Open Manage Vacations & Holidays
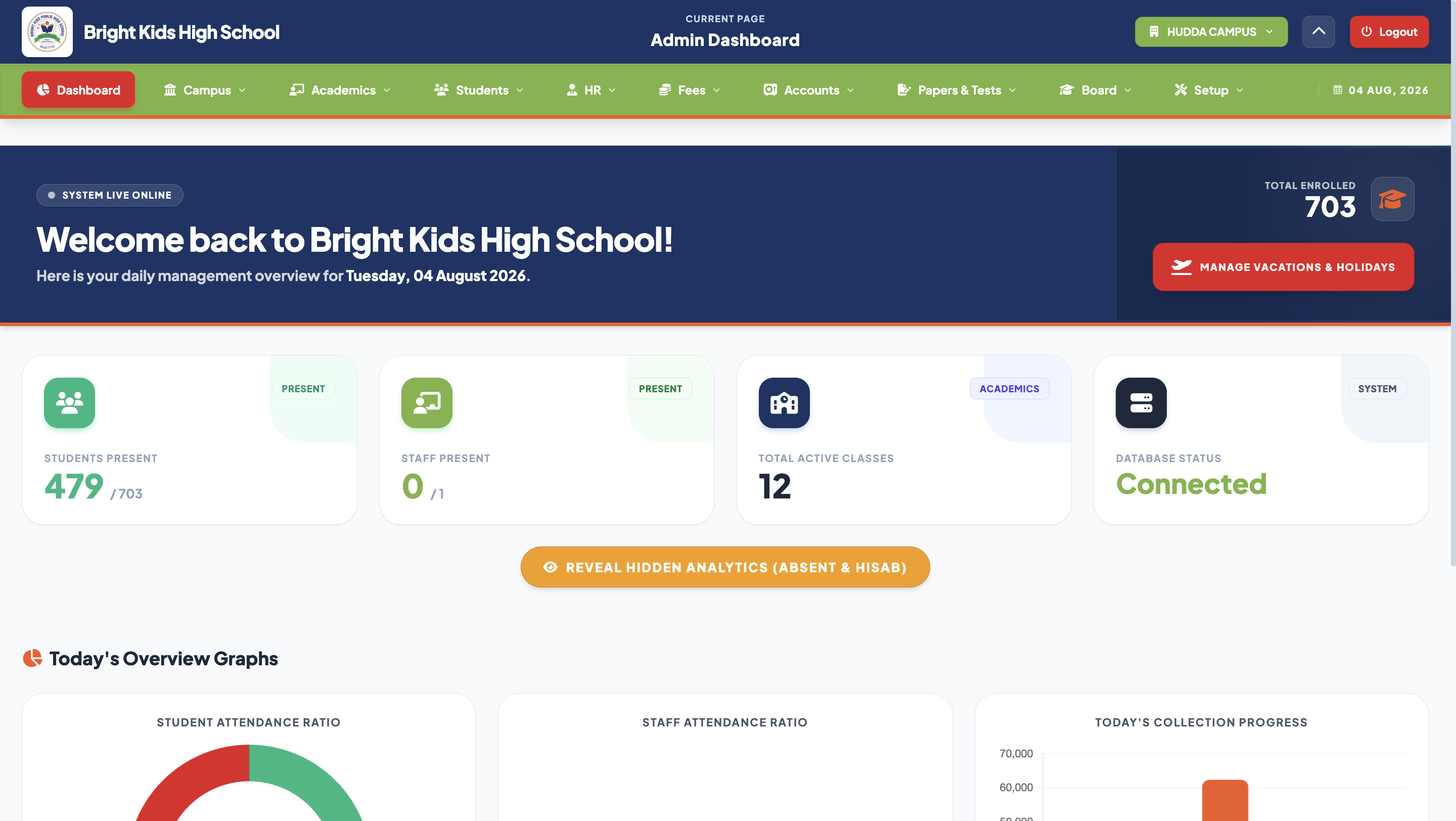This screenshot has width=1456, height=821. (x=1284, y=267)
